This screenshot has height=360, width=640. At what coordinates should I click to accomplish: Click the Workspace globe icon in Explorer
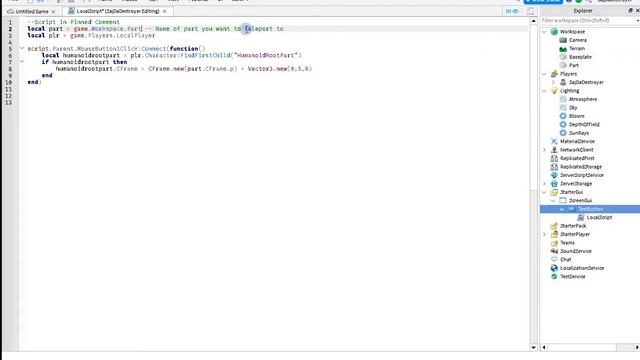pyautogui.click(x=554, y=31)
